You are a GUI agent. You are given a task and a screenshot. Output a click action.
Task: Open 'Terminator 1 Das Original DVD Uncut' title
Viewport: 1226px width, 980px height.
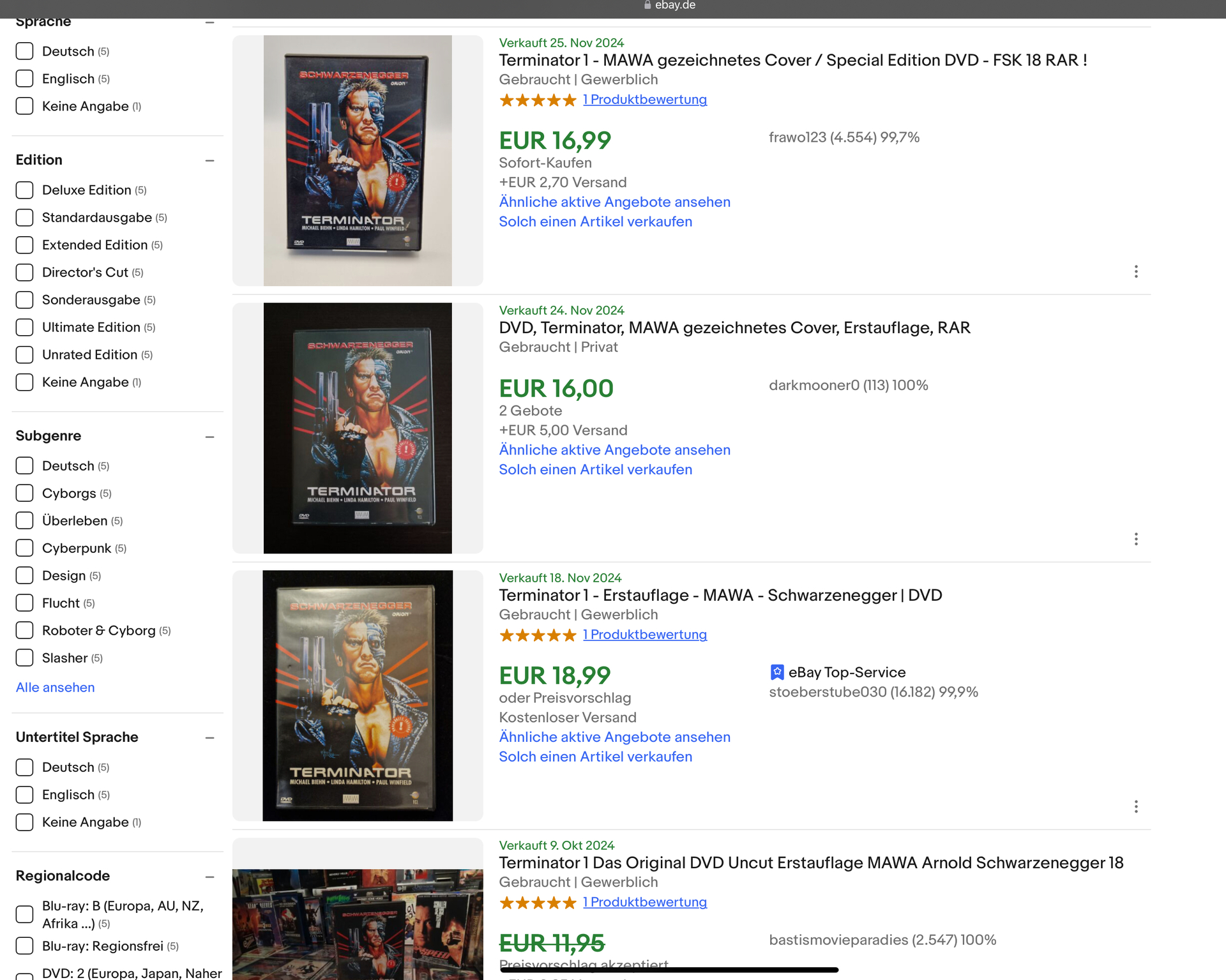pyautogui.click(x=811, y=863)
